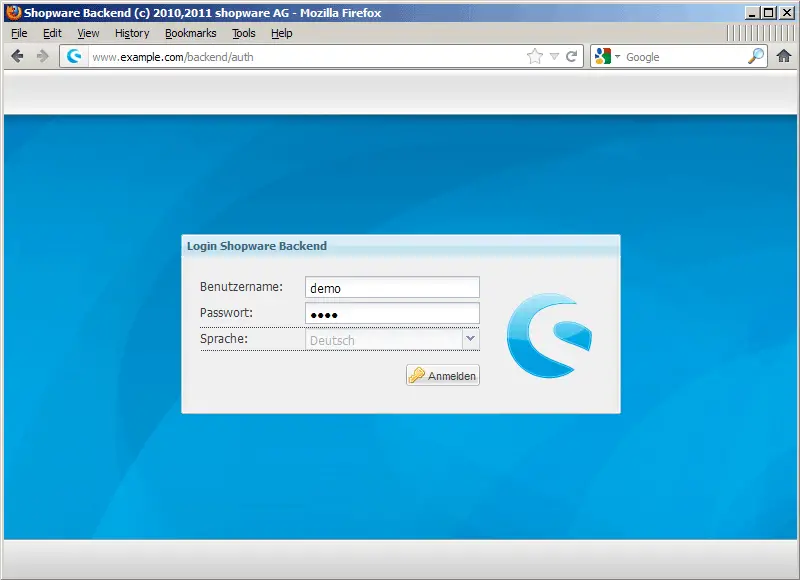The width and height of the screenshot is (800, 580).
Task: Click the Forward navigation arrow
Action: [x=42, y=56]
